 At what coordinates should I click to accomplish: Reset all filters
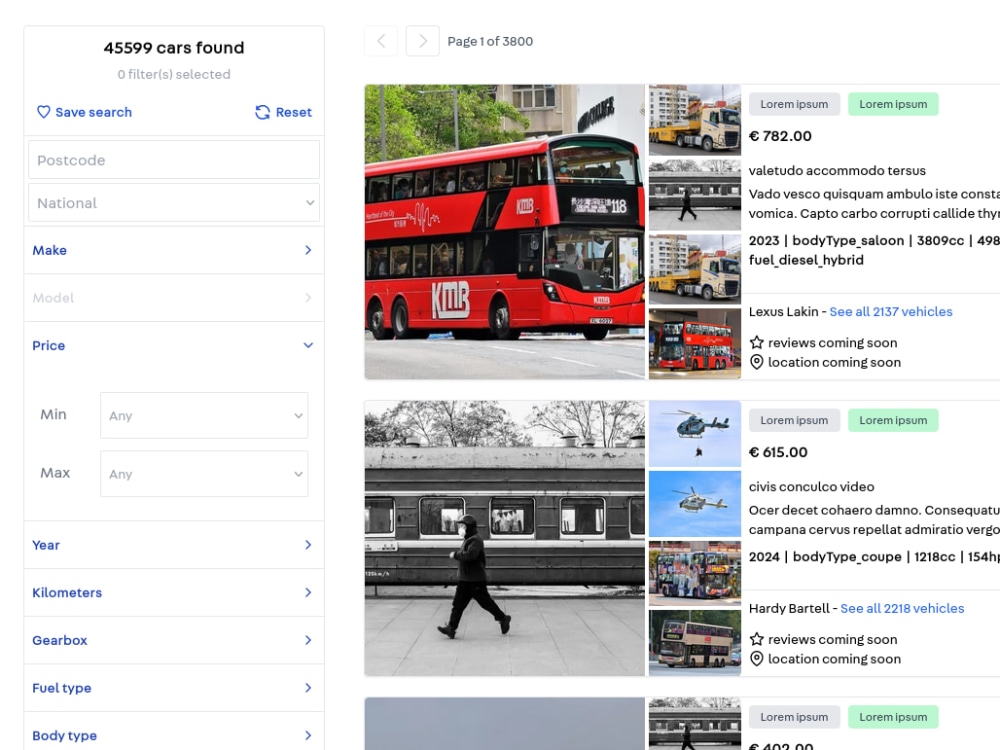click(284, 112)
